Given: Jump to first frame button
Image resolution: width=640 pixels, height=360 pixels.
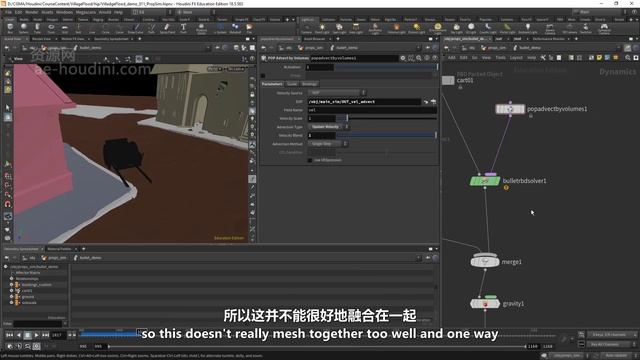Looking at the screenshot, I should coord(9,335).
